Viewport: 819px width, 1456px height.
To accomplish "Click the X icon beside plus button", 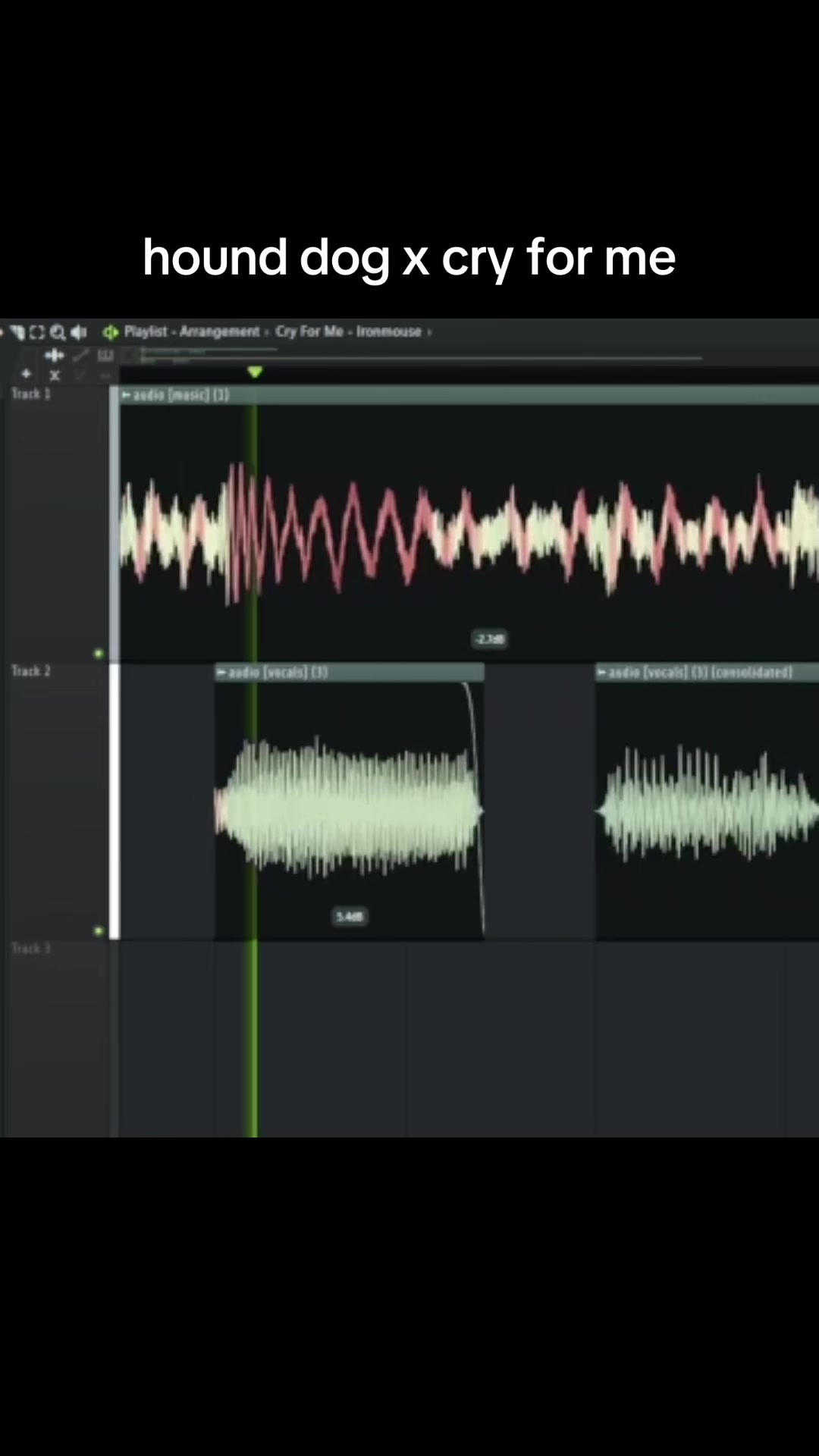I will [x=55, y=375].
